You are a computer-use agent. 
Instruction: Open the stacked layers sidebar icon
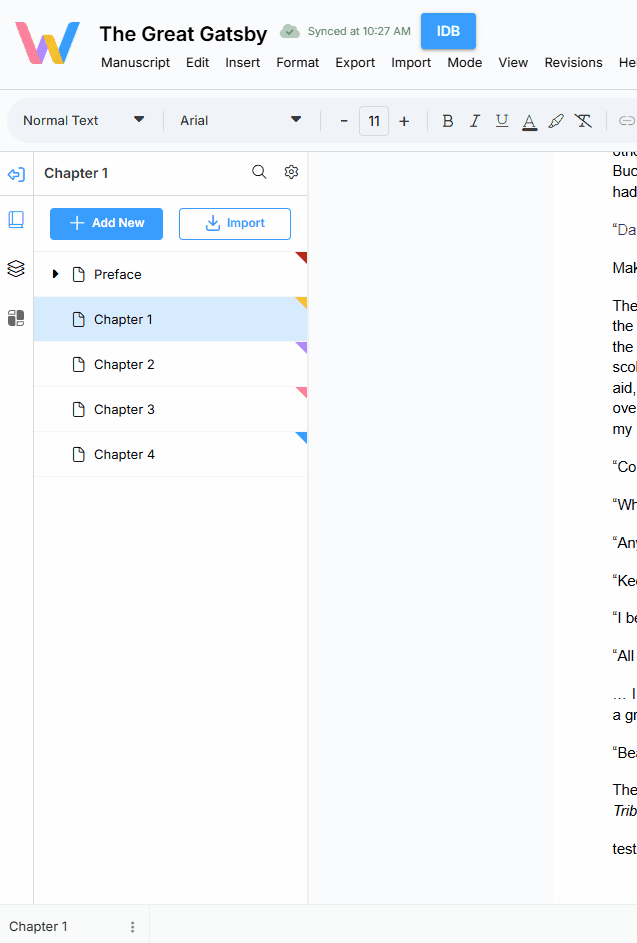click(x=16, y=268)
